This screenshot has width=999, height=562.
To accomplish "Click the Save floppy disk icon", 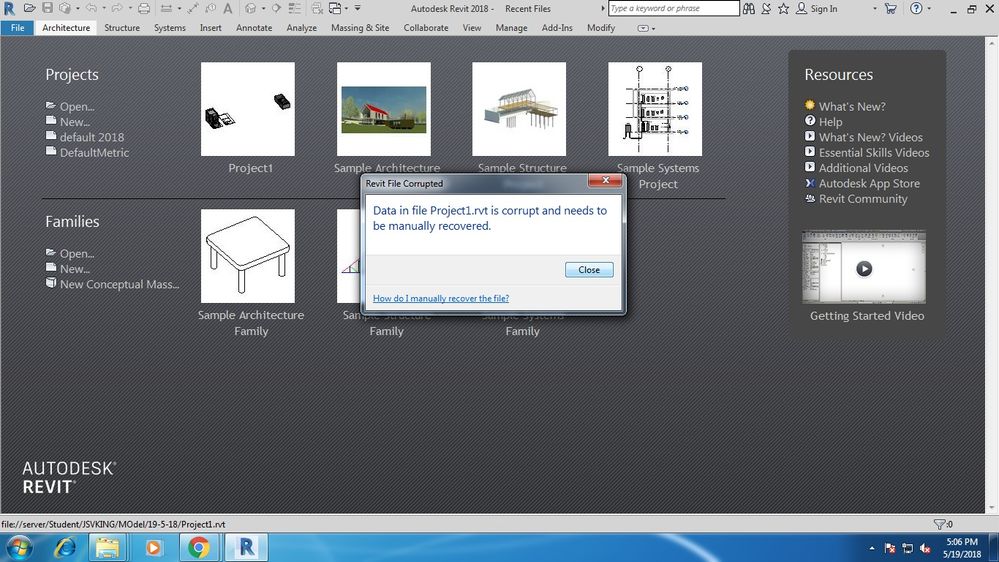I will tap(48, 8).
